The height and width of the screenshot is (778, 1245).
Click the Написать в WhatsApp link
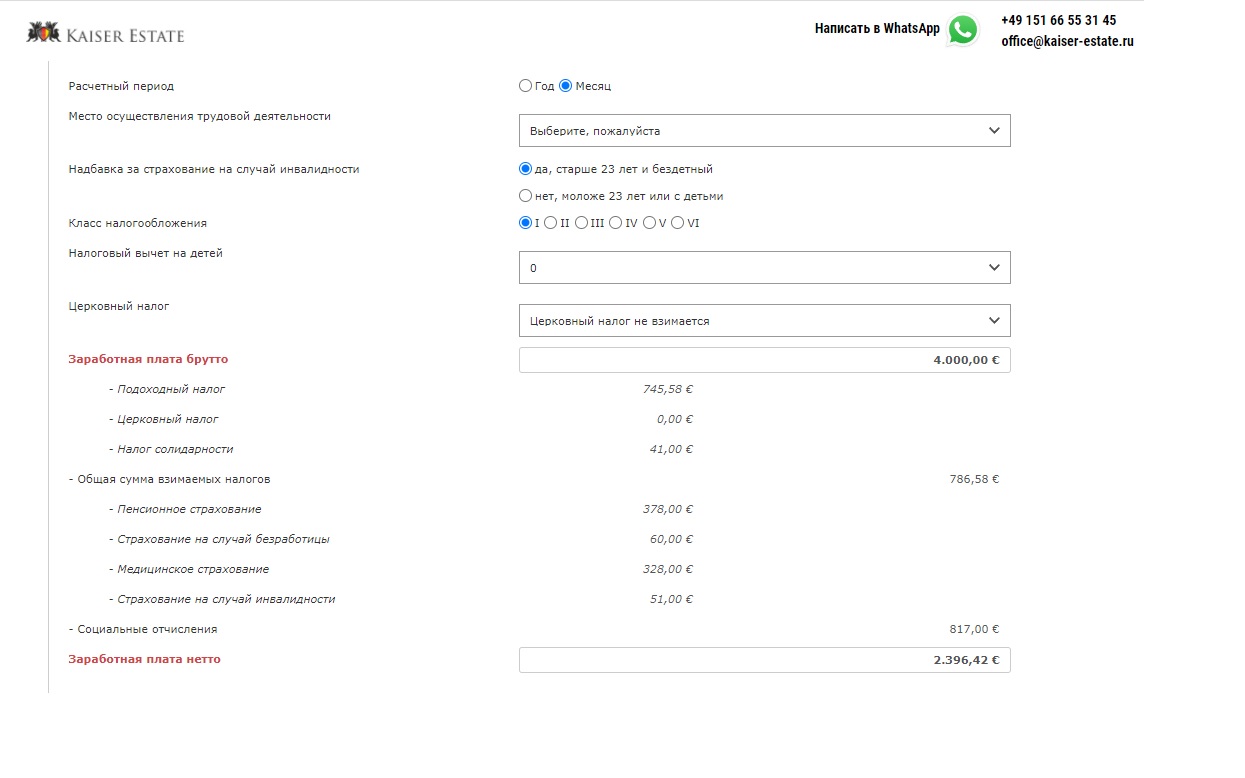[876, 29]
